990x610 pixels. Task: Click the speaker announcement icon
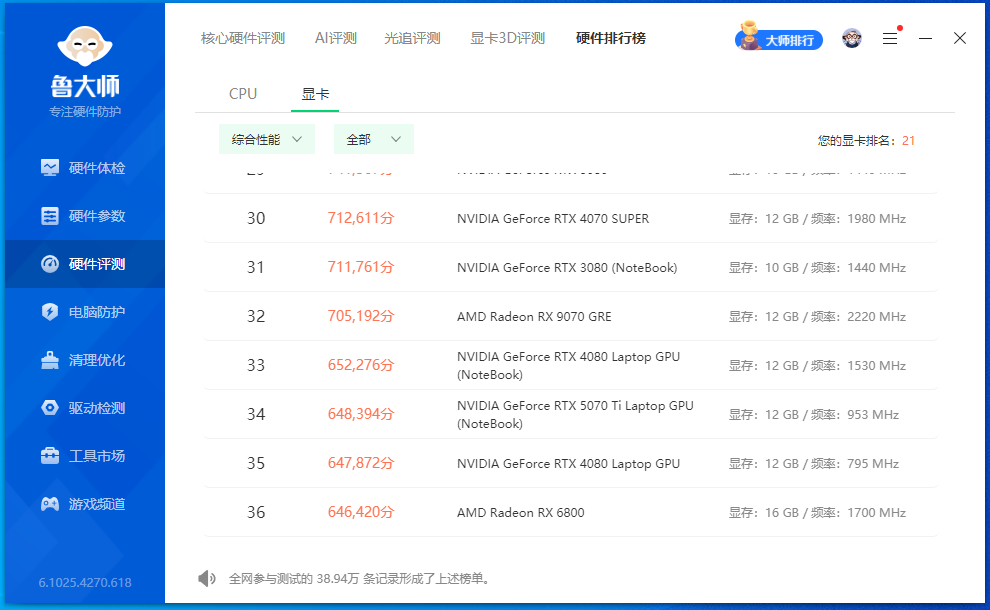tap(206, 578)
